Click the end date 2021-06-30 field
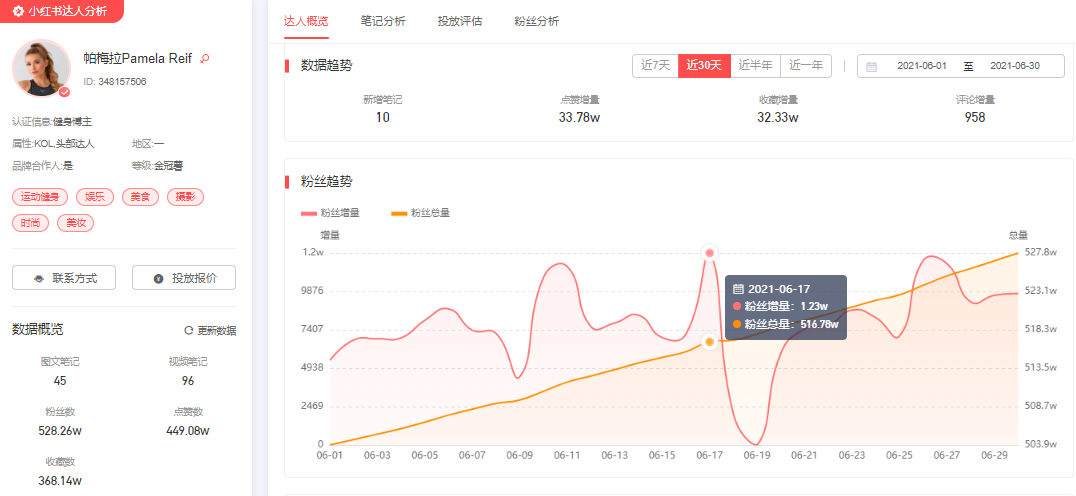This screenshot has height=496, width=1076. (x=1015, y=67)
